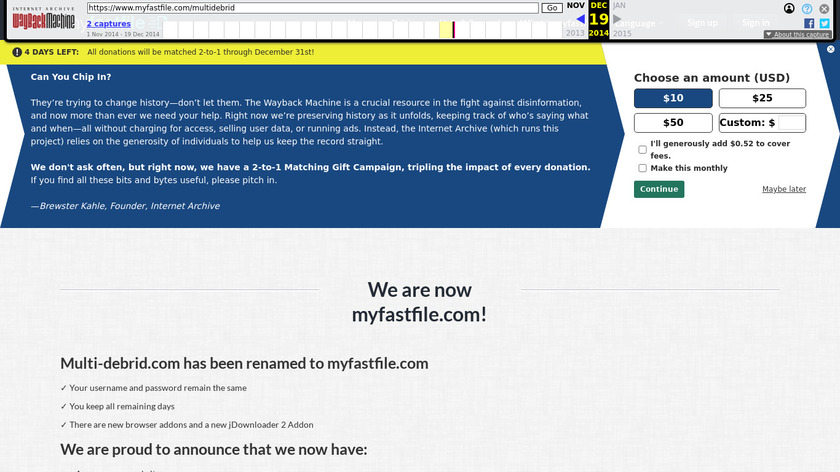Screen dimensions: 840x472
Task: Click the faded Sign in link
Action: (x=755, y=23)
